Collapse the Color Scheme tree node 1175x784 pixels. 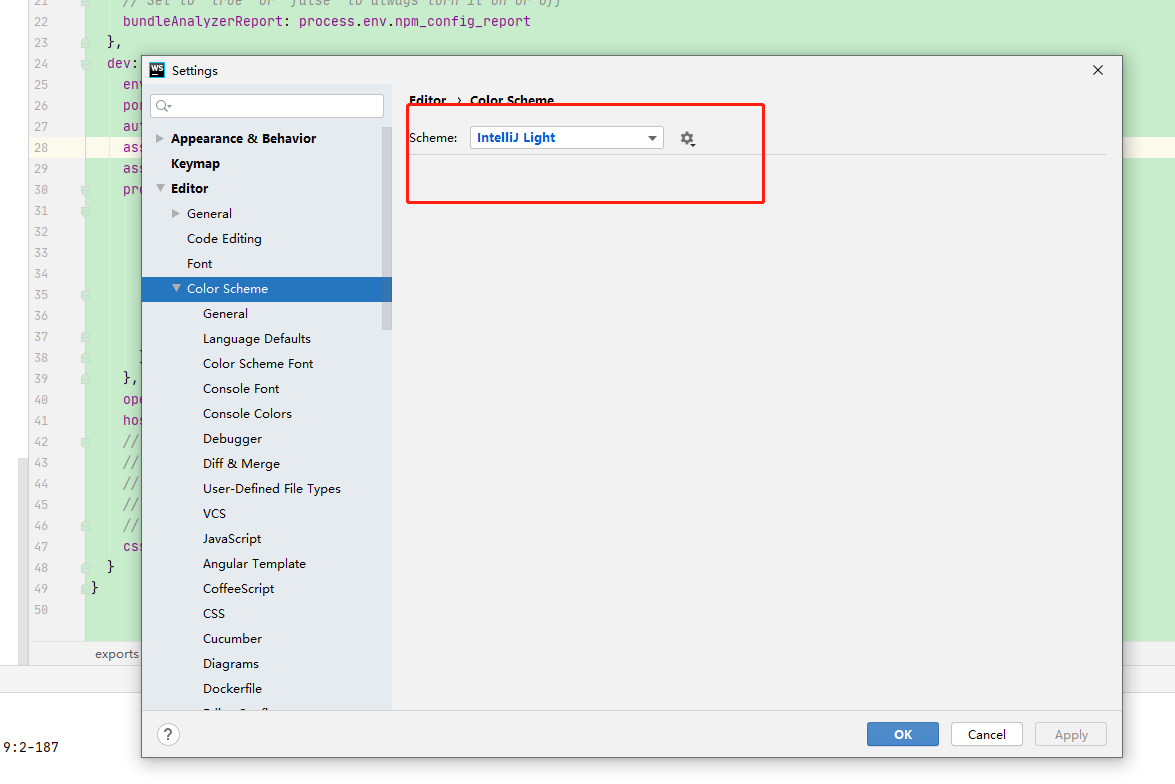pos(177,288)
